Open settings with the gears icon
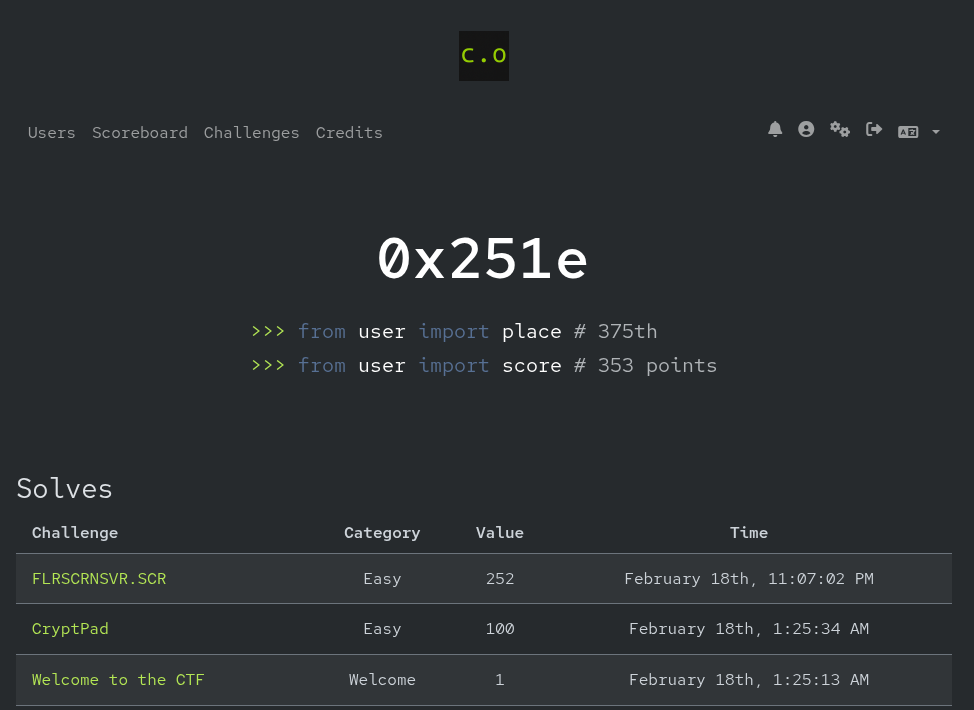Image resolution: width=974 pixels, height=710 pixels. [840, 129]
